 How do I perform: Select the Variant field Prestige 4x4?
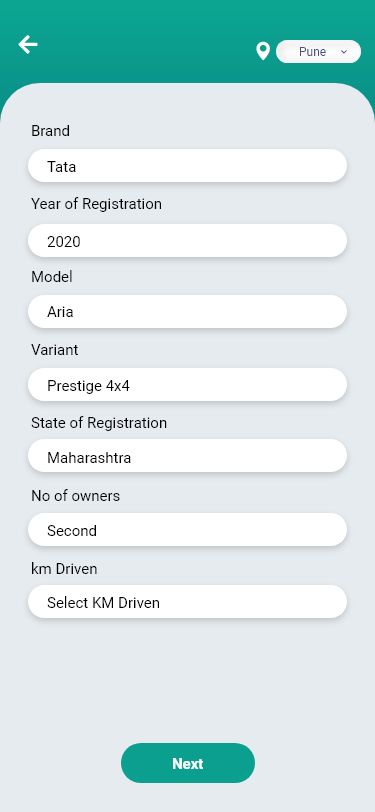click(x=188, y=385)
